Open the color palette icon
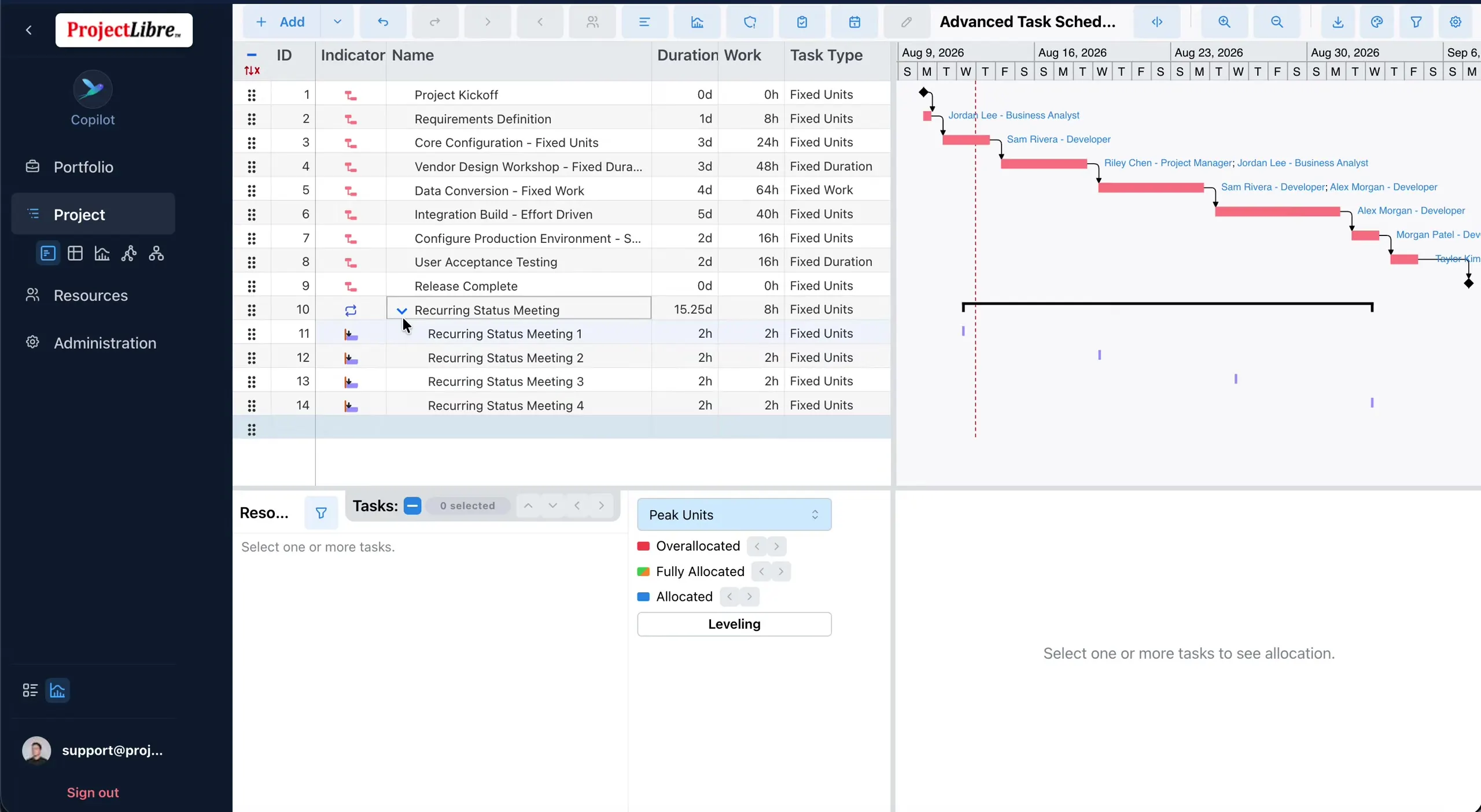Screen dimensions: 1481x812 click(x=1377, y=22)
